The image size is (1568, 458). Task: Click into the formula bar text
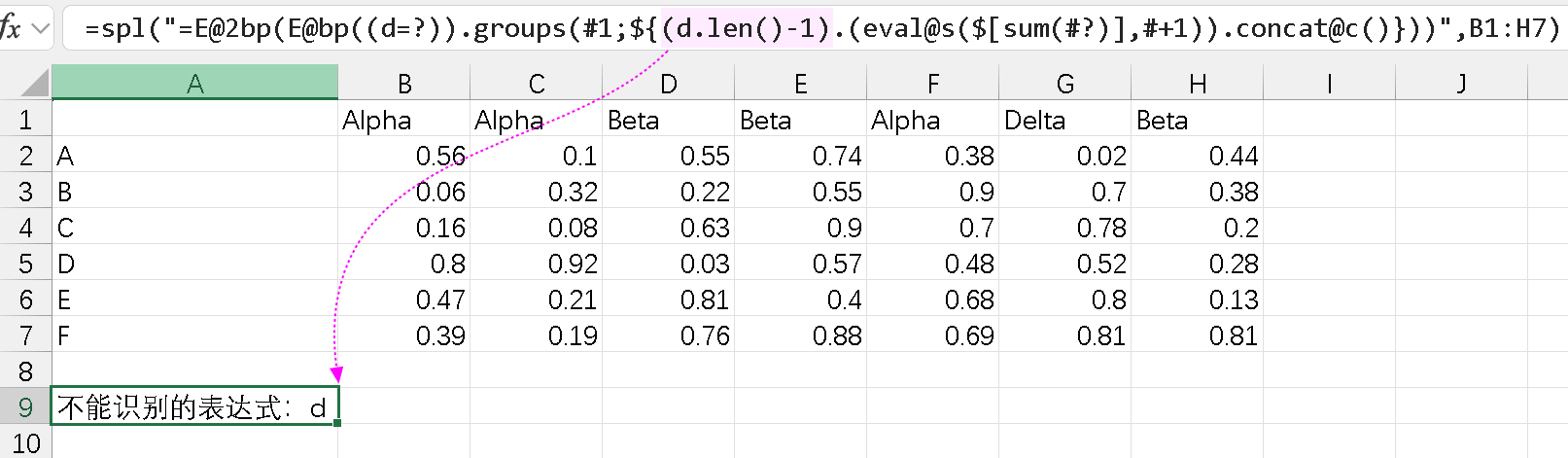pos(817,28)
